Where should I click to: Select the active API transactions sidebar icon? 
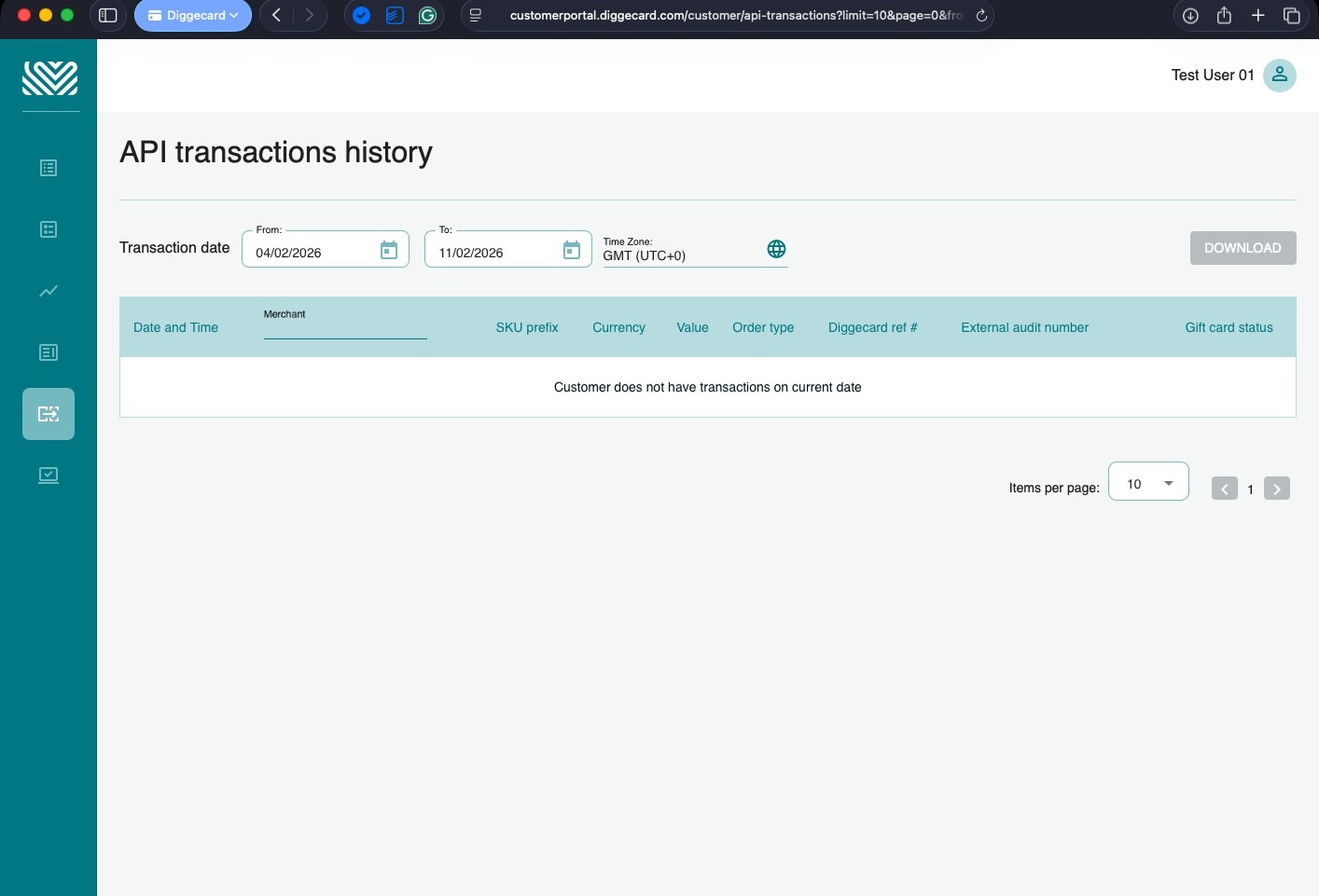point(49,414)
